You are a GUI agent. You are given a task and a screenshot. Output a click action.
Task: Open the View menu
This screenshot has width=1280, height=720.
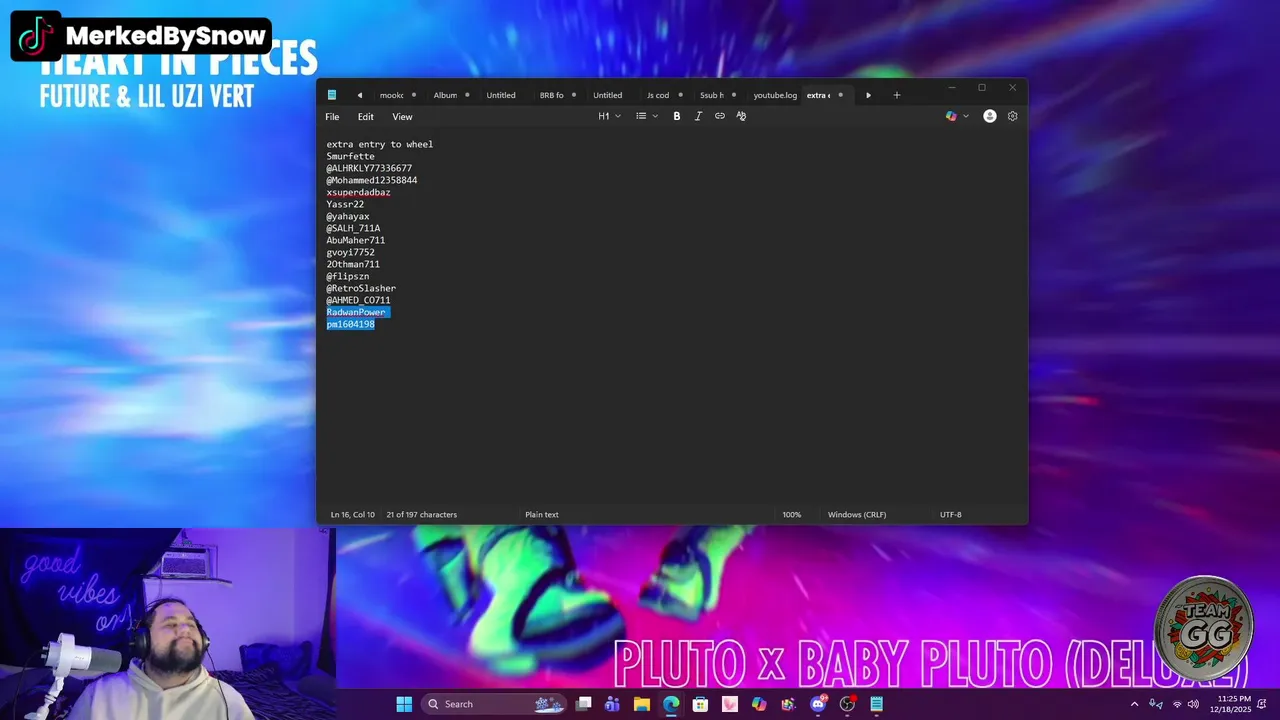(402, 117)
